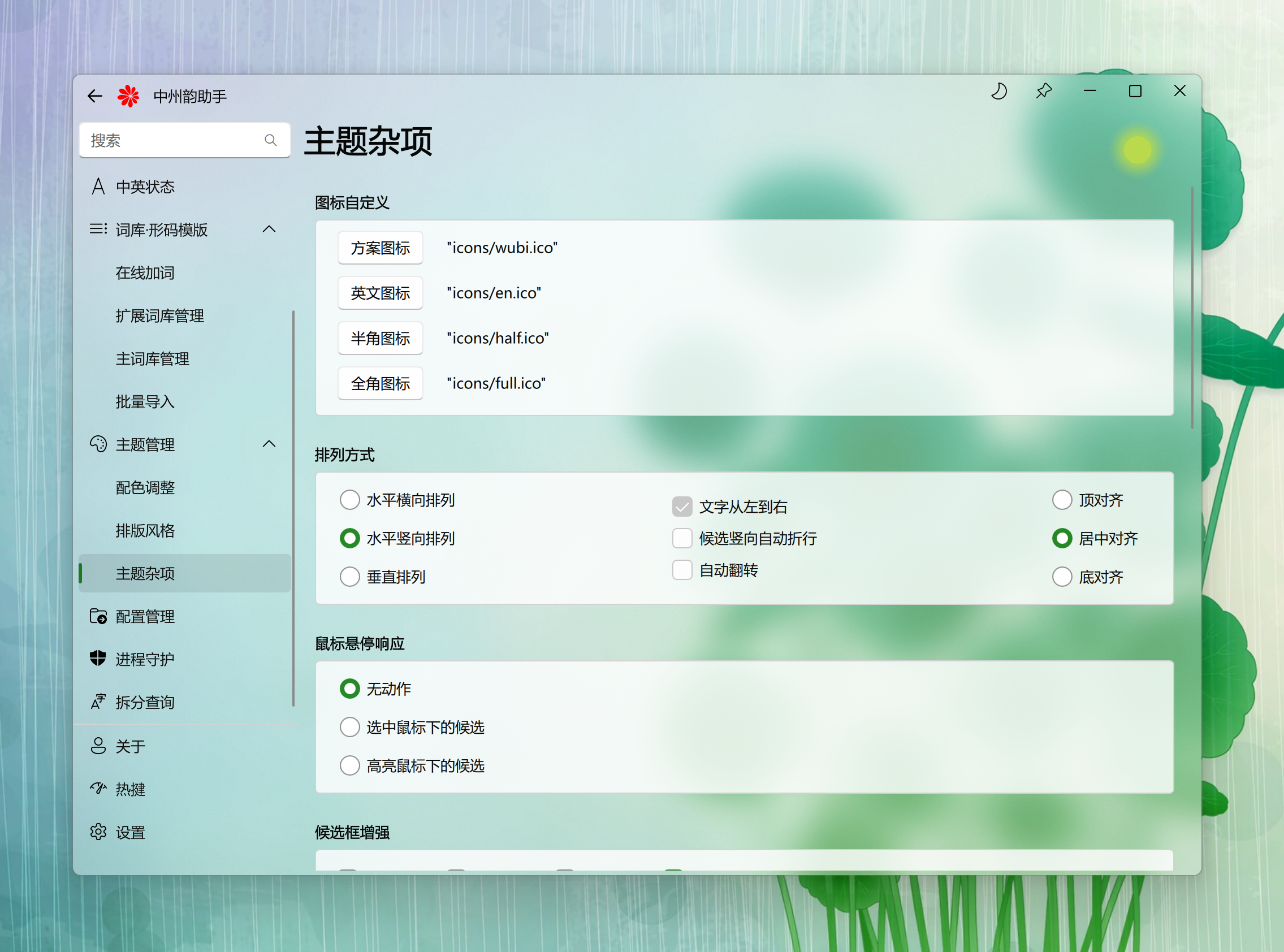Viewport: 1284px width, 952px height.
Task: Open 中英状态 with letter A icon
Action: (x=144, y=187)
